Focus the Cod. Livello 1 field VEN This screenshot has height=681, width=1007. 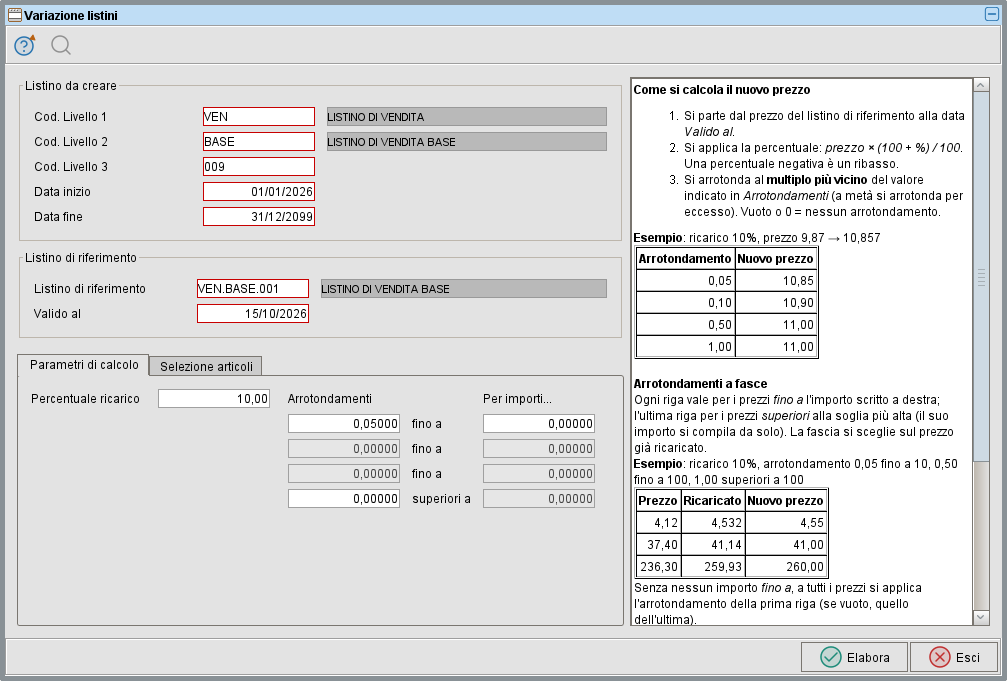259,116
